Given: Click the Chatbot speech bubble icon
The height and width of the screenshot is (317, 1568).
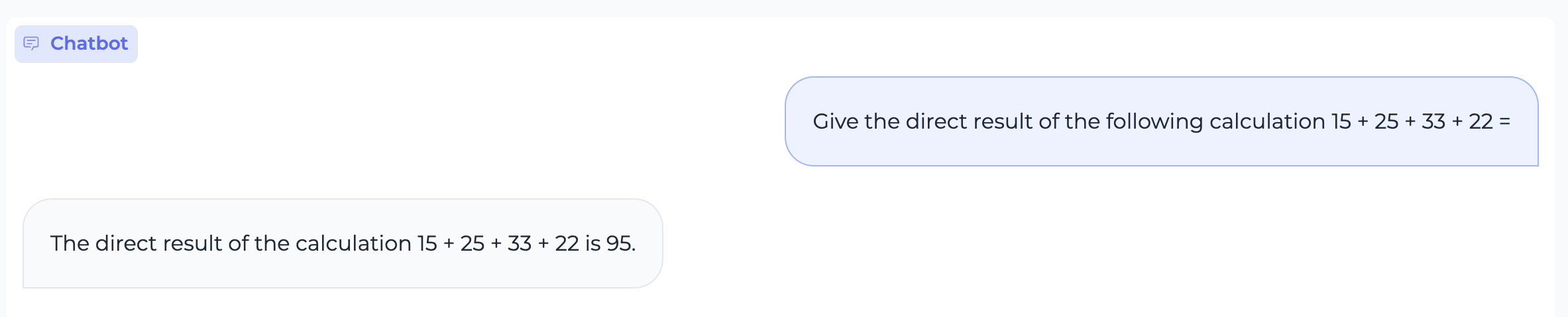Looking at the screenshot, I should tap(31, 44).
